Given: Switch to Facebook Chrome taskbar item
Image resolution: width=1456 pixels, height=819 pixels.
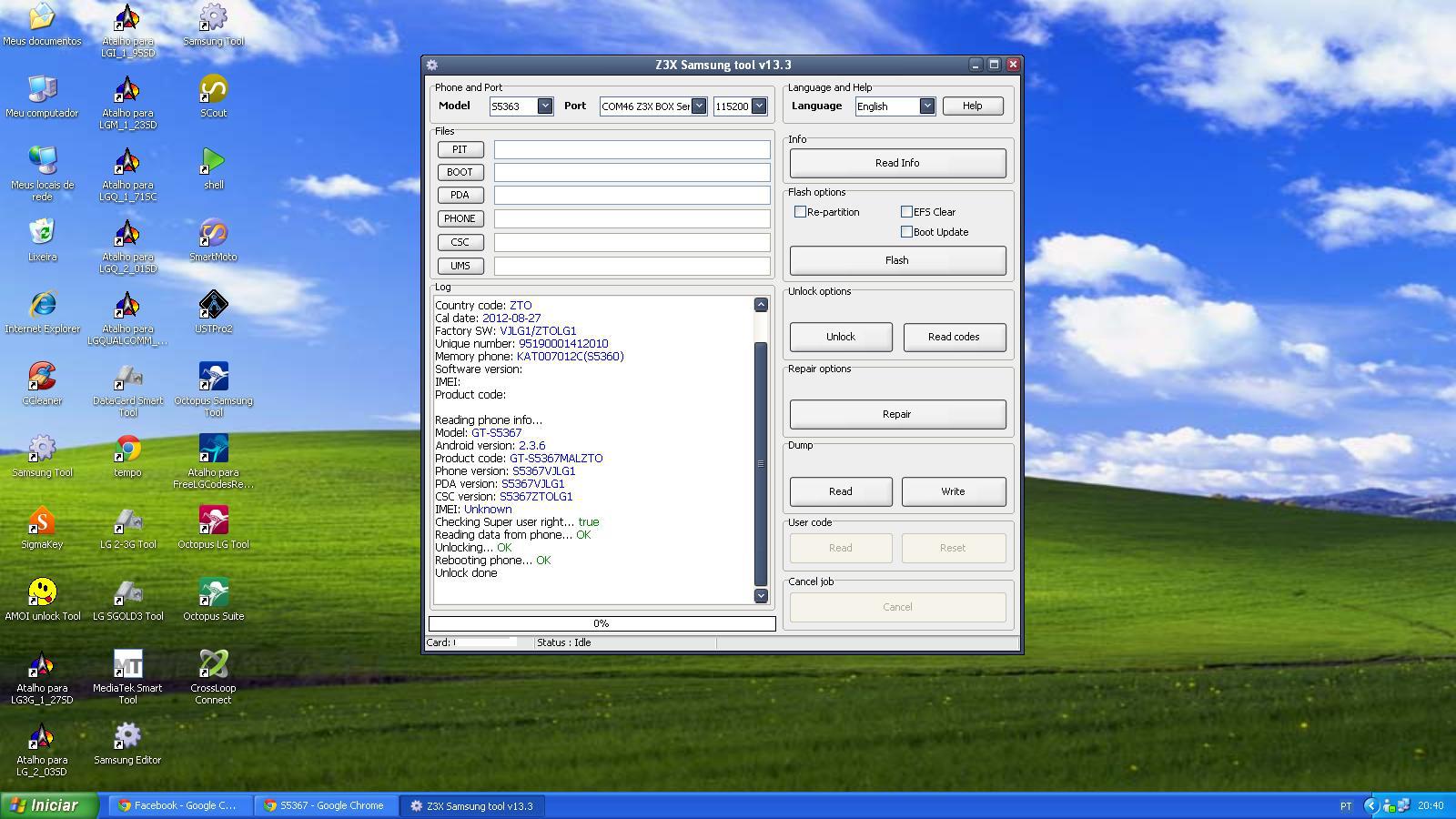Looking at the screenshot, I should tap(180, 805).
